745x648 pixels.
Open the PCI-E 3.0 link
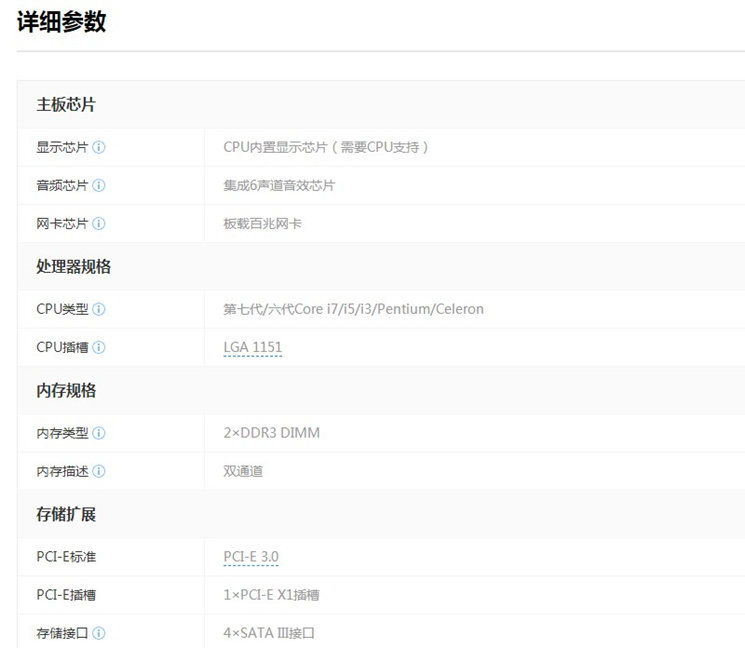[251, 556]
